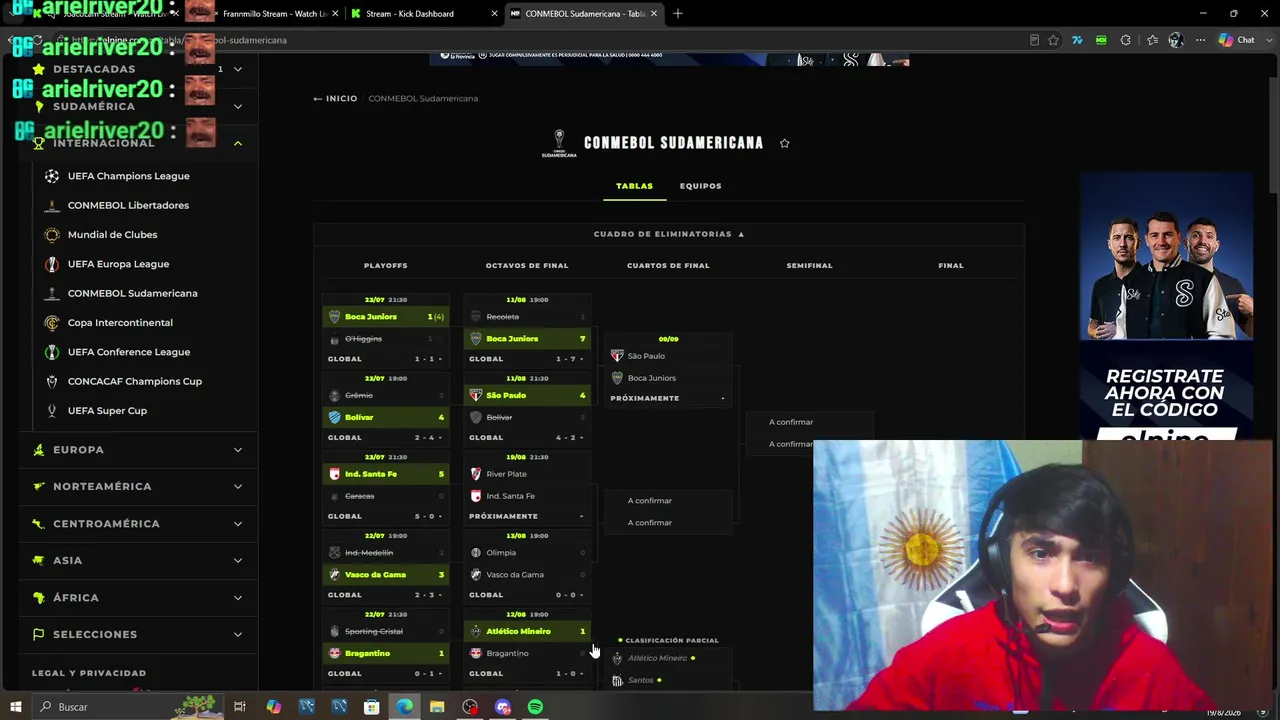Open browser settings and more menu
Viewport: 1280px width, 720px height.
(x=1200, y=40)
